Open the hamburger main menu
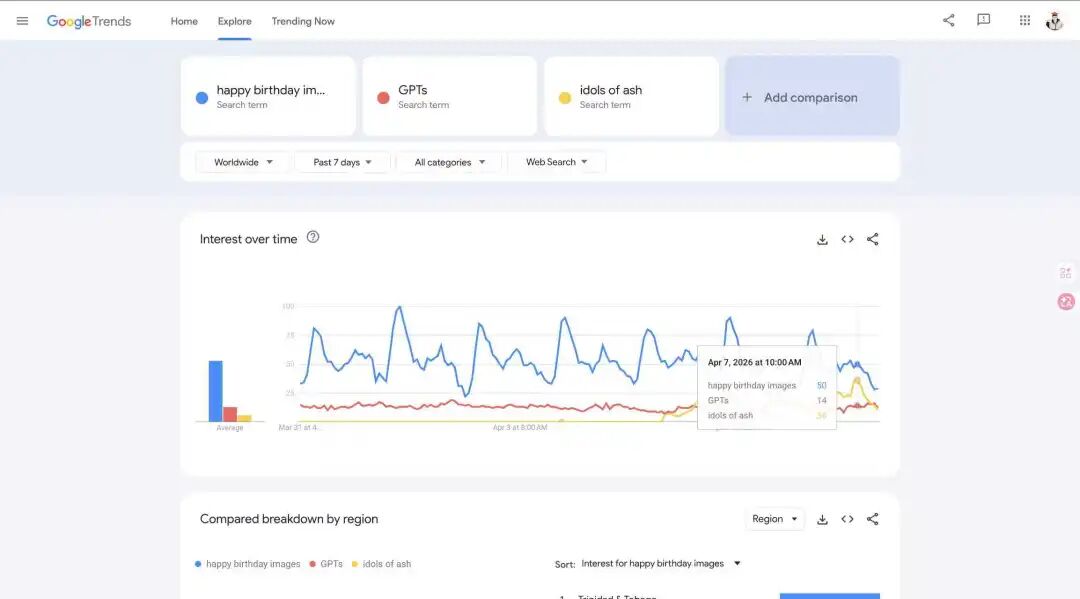The height and width of the screenshot is (599, 1080). (22, 21)
